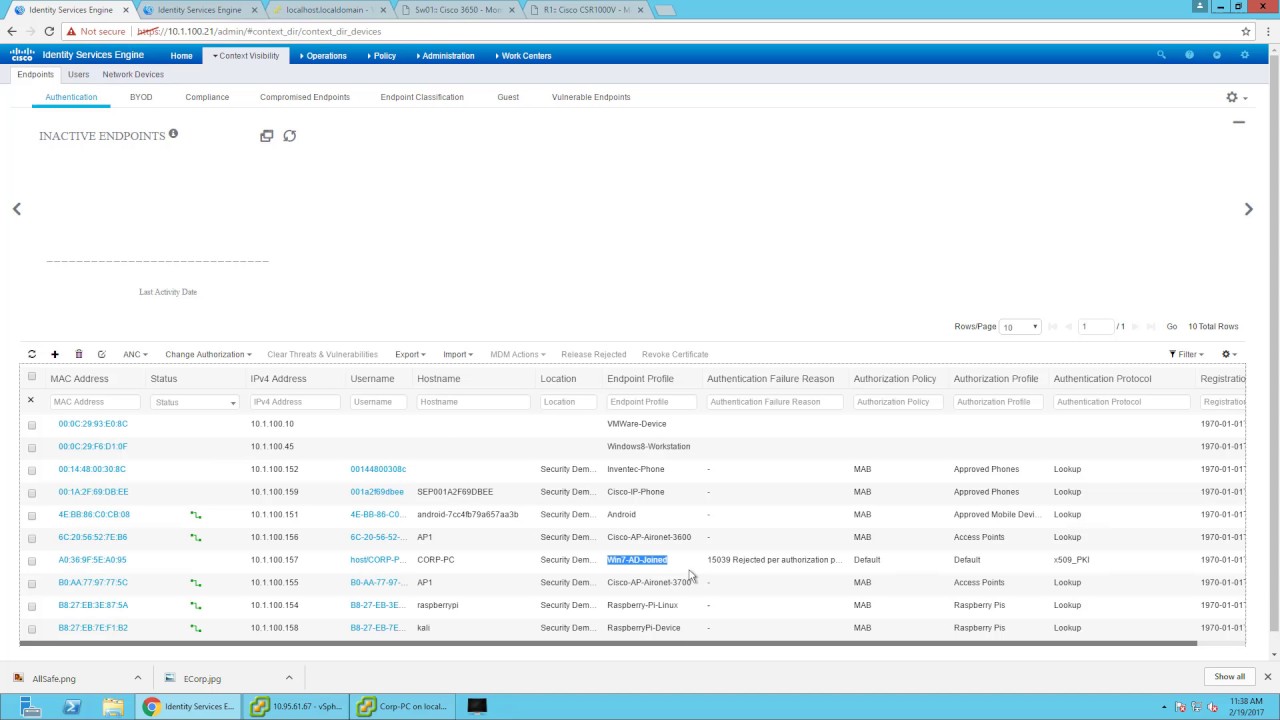Open the ISE help question mark icon
Screen dimensions: 1280x720
coord(1189,55)
